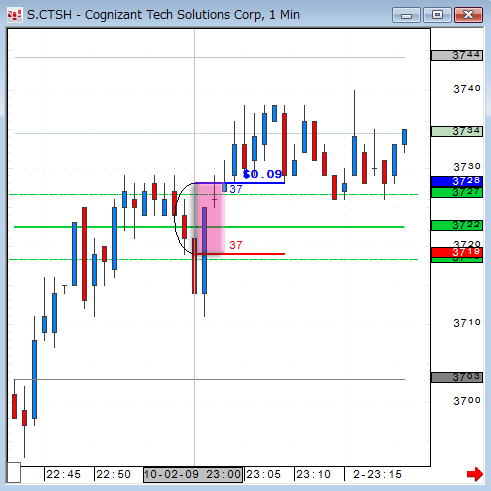
Task: Click the 23:10 time axis label
Action: 313,474
